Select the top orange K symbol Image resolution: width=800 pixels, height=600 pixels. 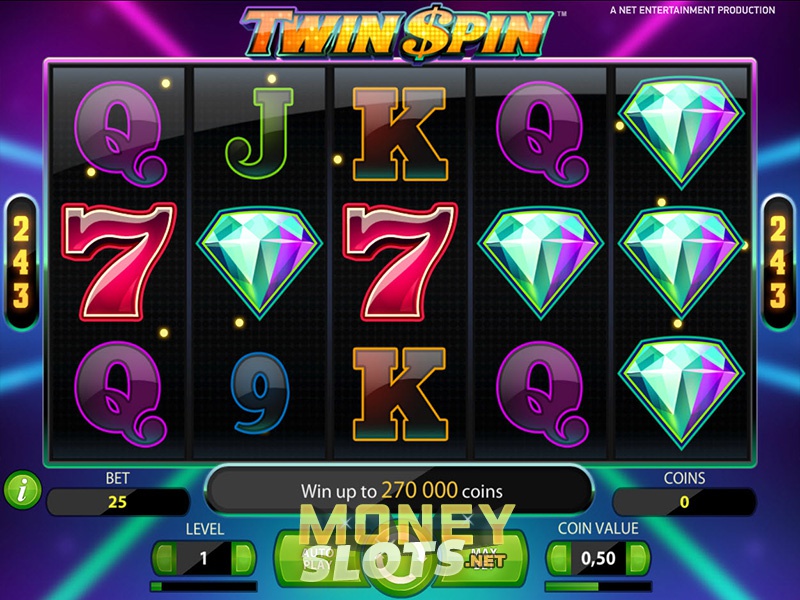[x=400, y=134]
